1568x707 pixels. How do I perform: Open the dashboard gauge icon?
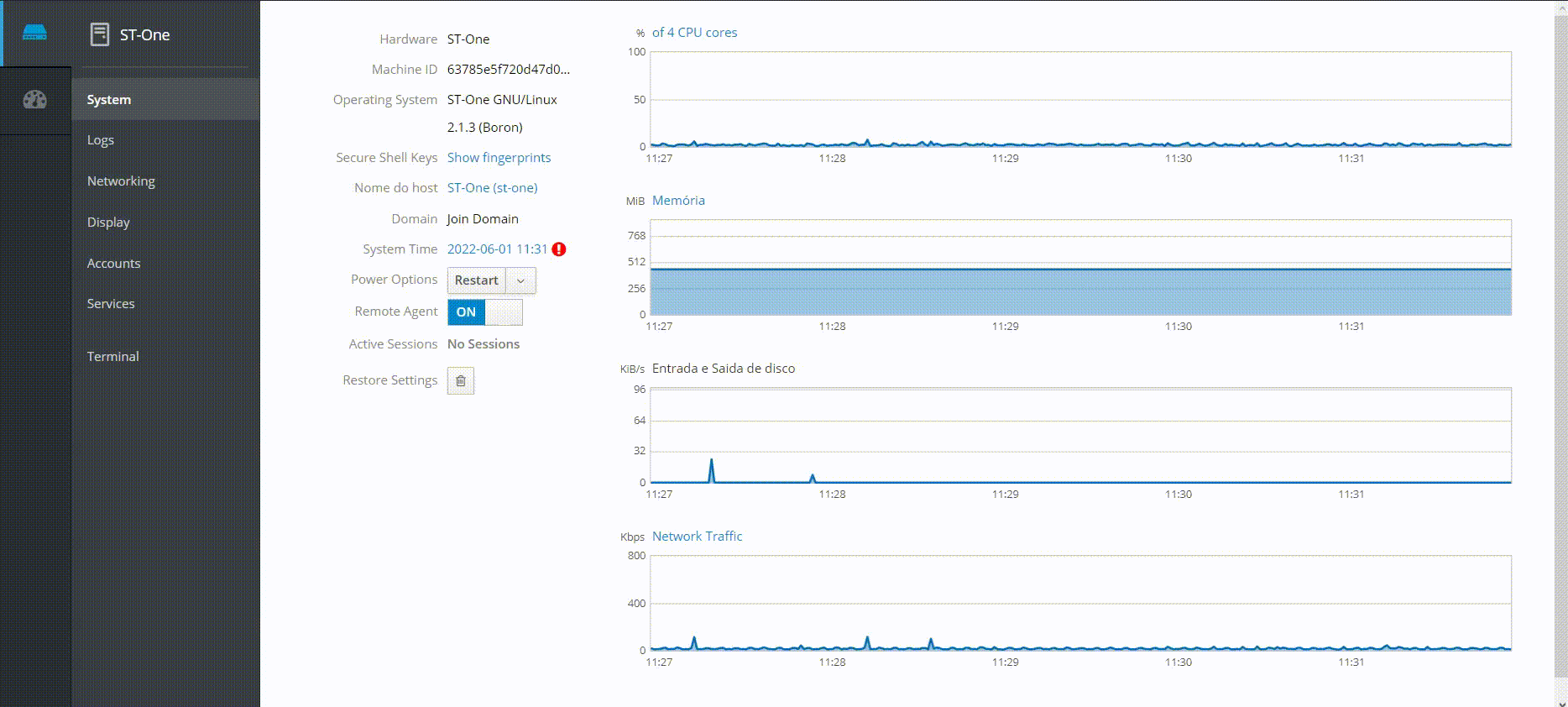[34, 100]
